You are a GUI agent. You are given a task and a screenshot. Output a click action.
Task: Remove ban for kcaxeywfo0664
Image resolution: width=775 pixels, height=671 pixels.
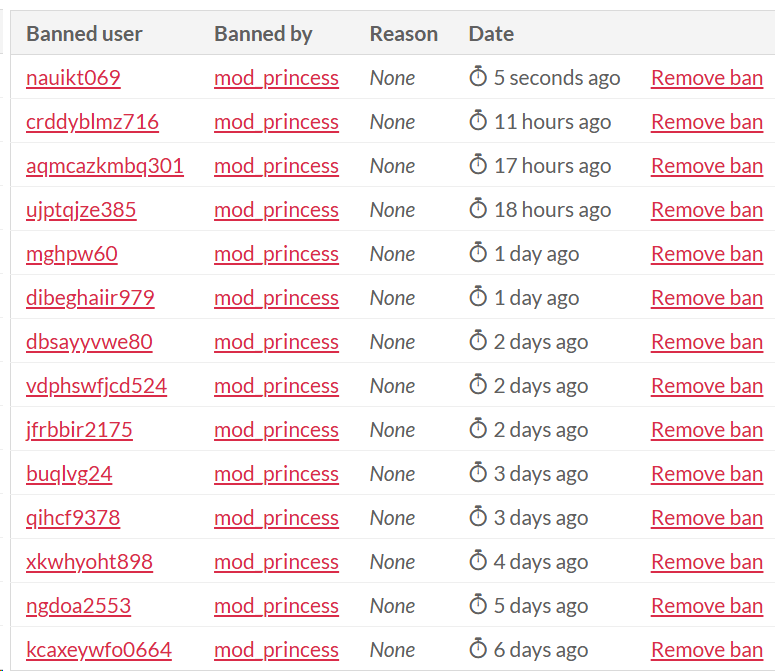[706, 650]
